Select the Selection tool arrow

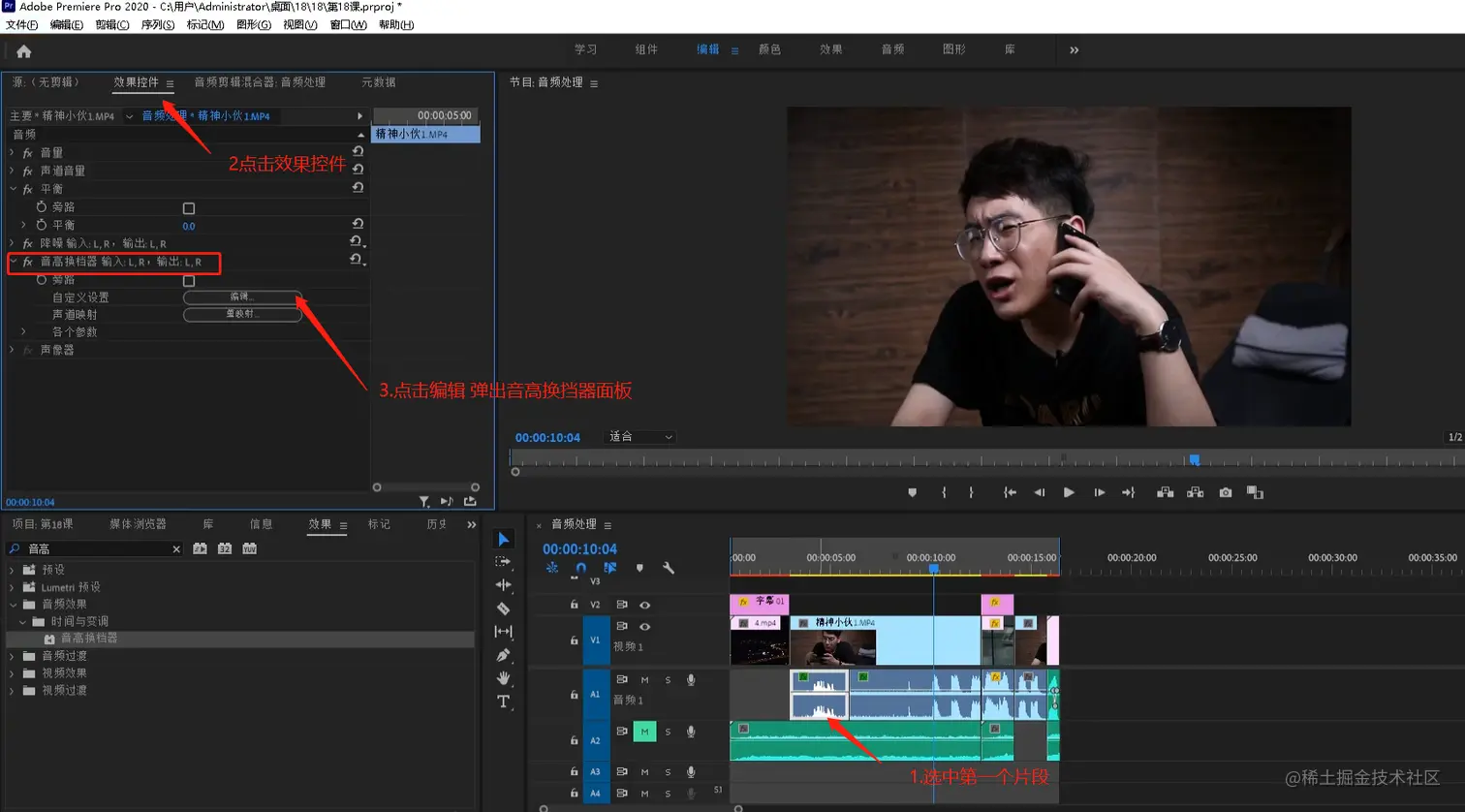(503, 540)
